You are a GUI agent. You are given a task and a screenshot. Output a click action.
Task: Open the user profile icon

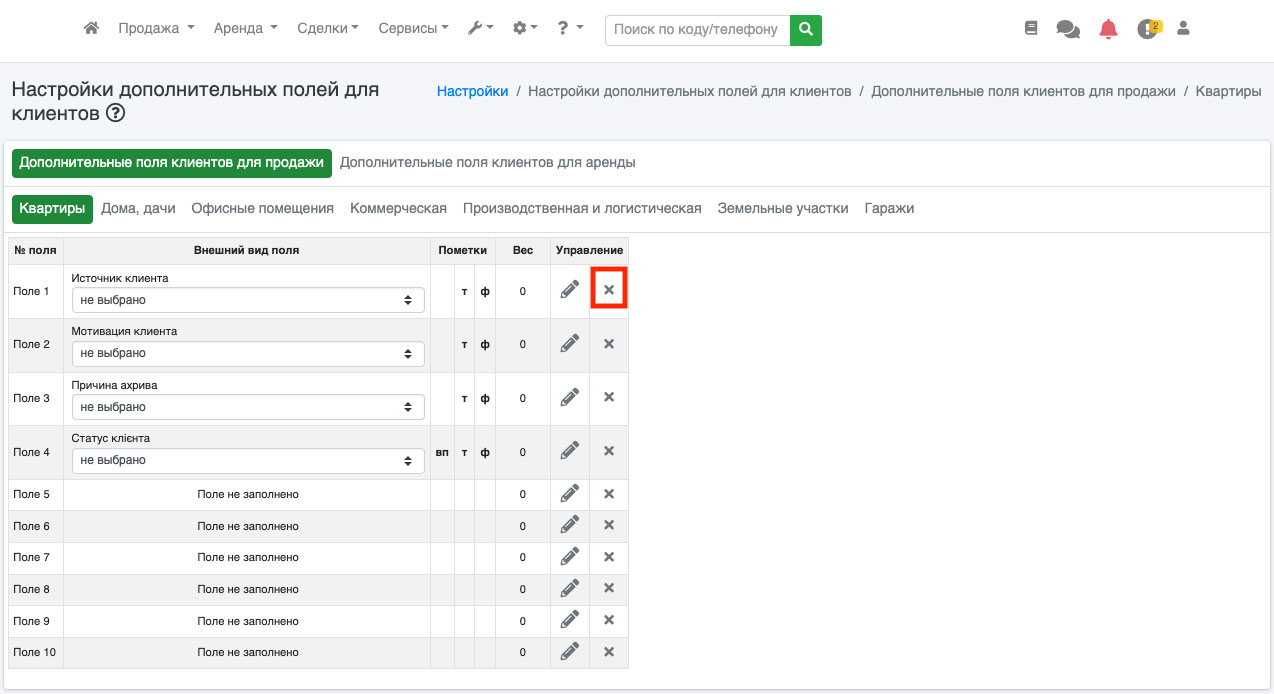click(x=1183, y=29)
